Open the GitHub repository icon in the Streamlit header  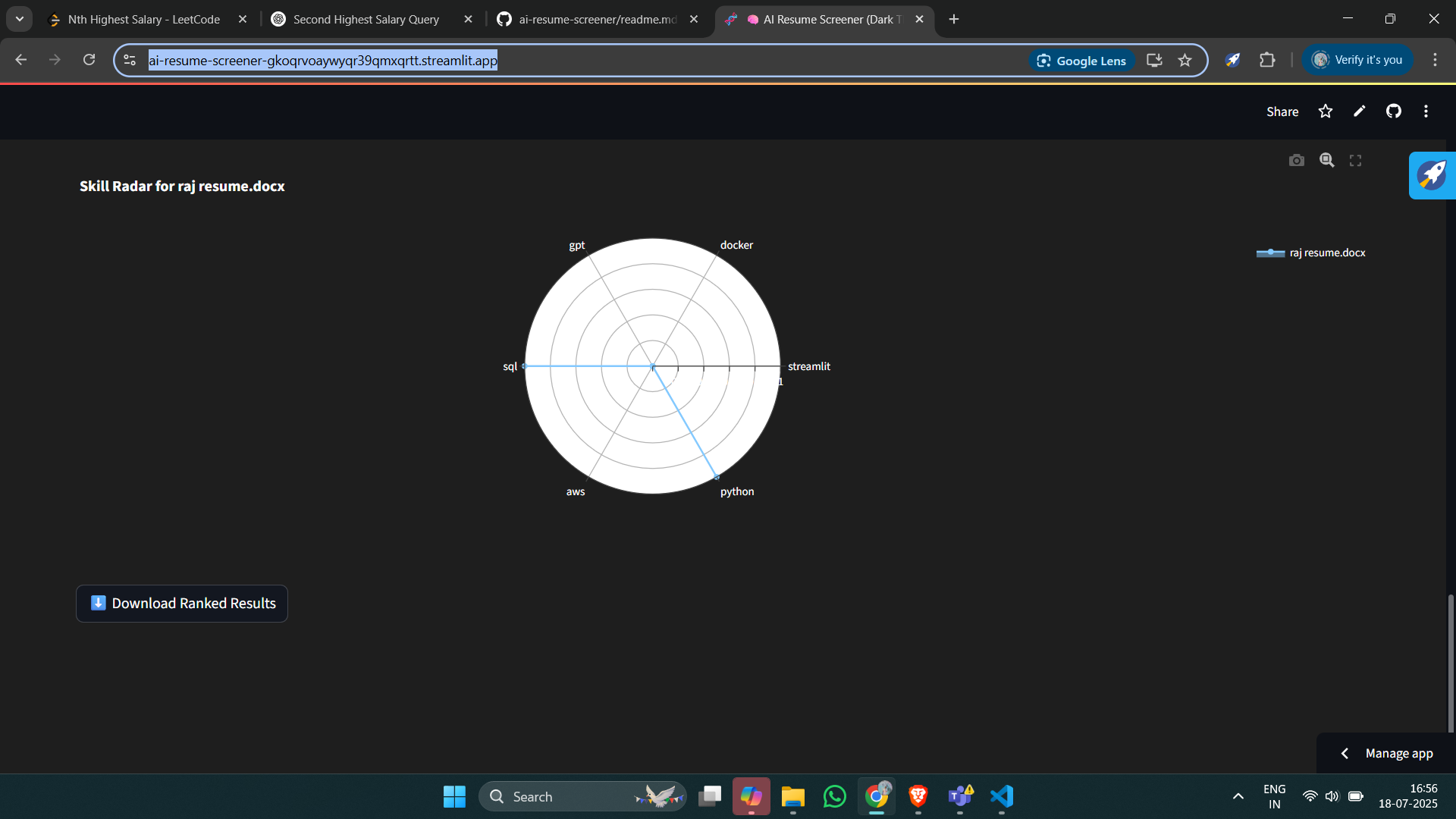coord(1393,111)
